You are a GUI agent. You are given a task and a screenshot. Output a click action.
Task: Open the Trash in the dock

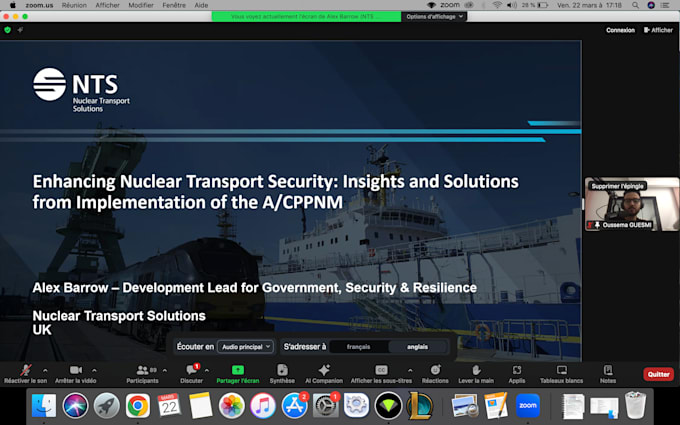(x=635, y=405)
